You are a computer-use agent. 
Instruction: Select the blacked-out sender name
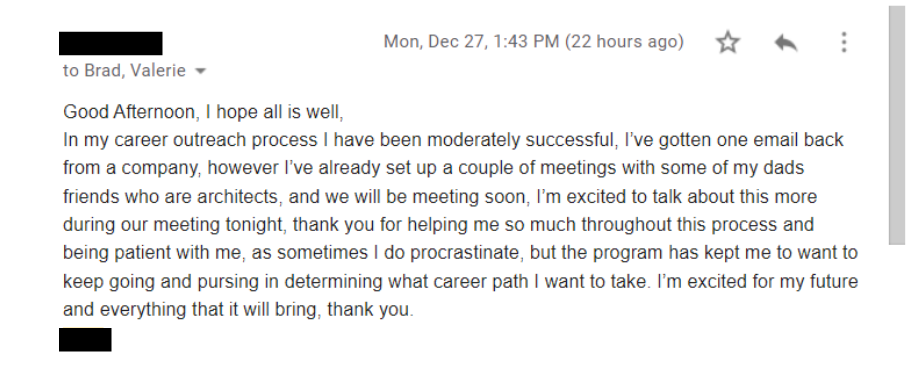pyautogui.click(x=111, y=43)
